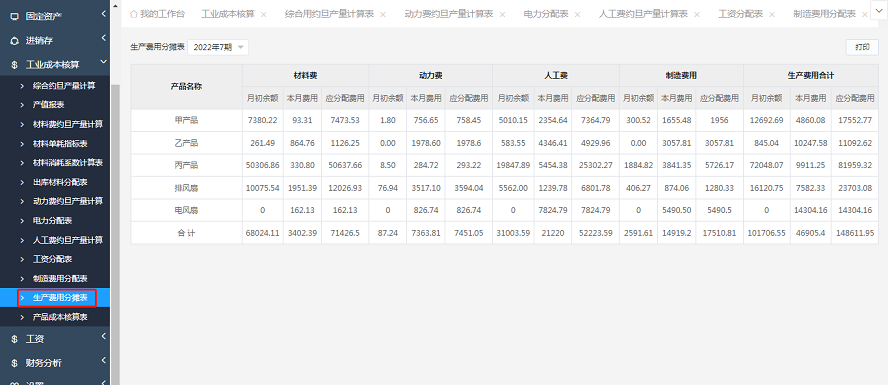Select the 甲产品 row name

pos(187,120)
